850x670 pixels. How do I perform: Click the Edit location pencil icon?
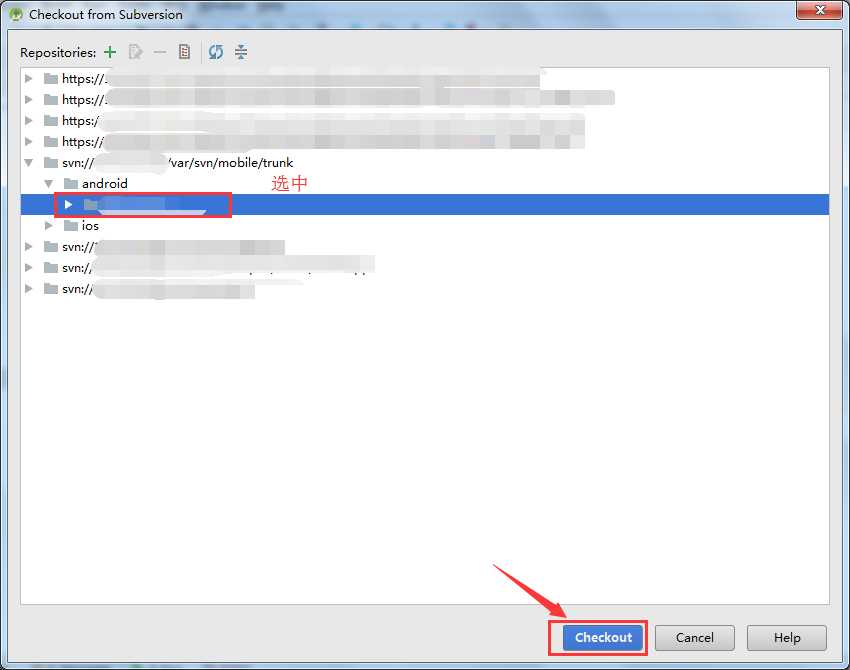tap(135, 52)
